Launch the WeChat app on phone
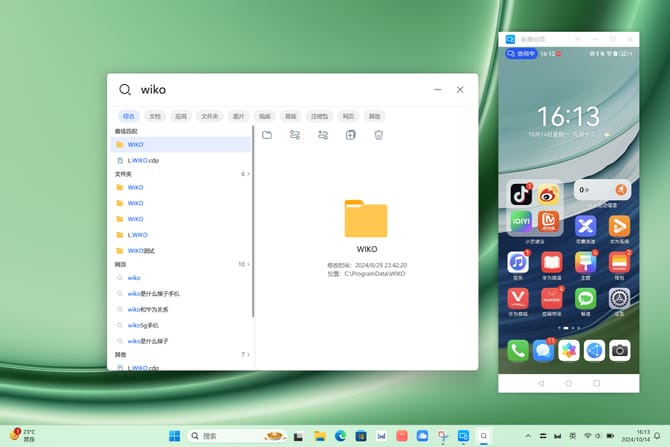 coord(585,298)
